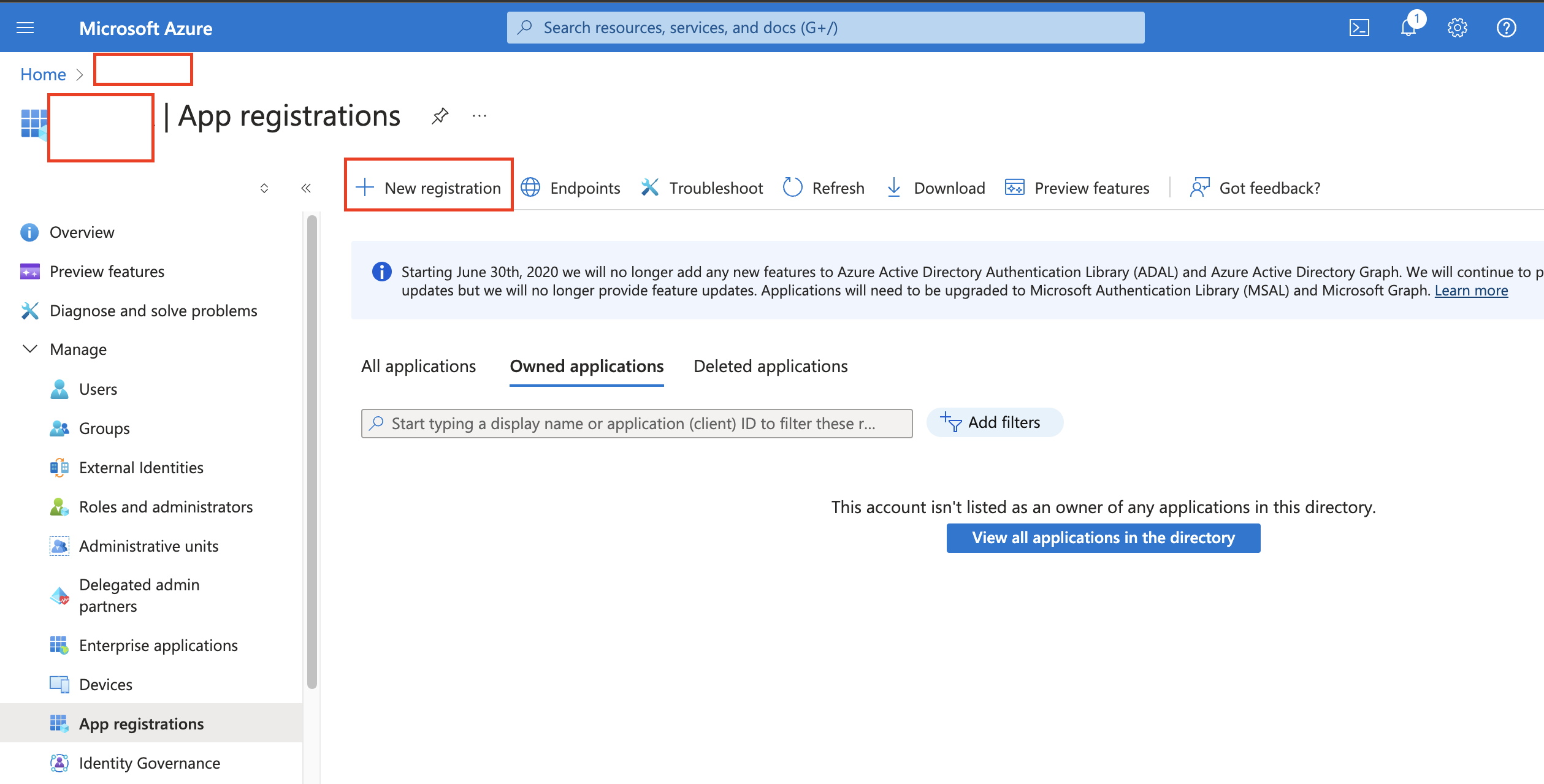The height and width of the screenshot is (784, 1544).
Task: Click the Refresh circular arrow icon
Action: pos(792,187)
